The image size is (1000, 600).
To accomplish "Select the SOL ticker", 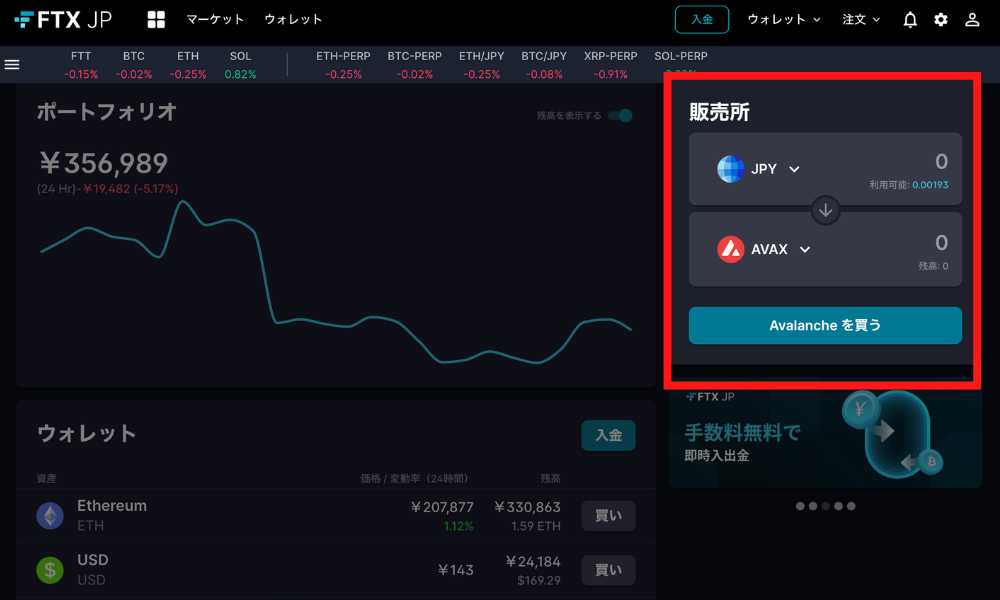I will [240, 65].
